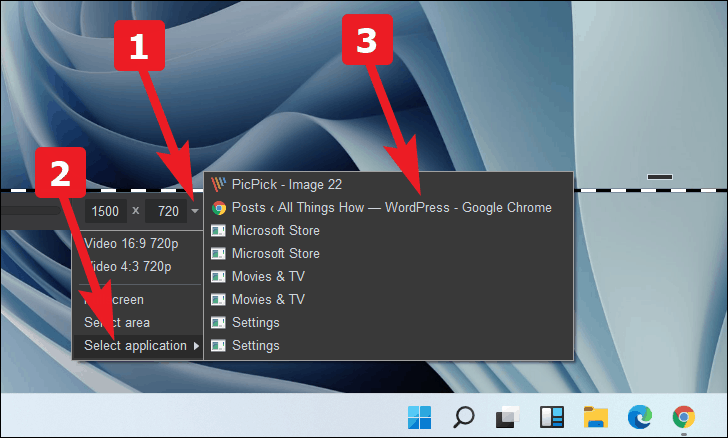Open File Explorer from the taskbar
Screen dimensions: 728x438
pyautogui.click(x=596, y=417)
